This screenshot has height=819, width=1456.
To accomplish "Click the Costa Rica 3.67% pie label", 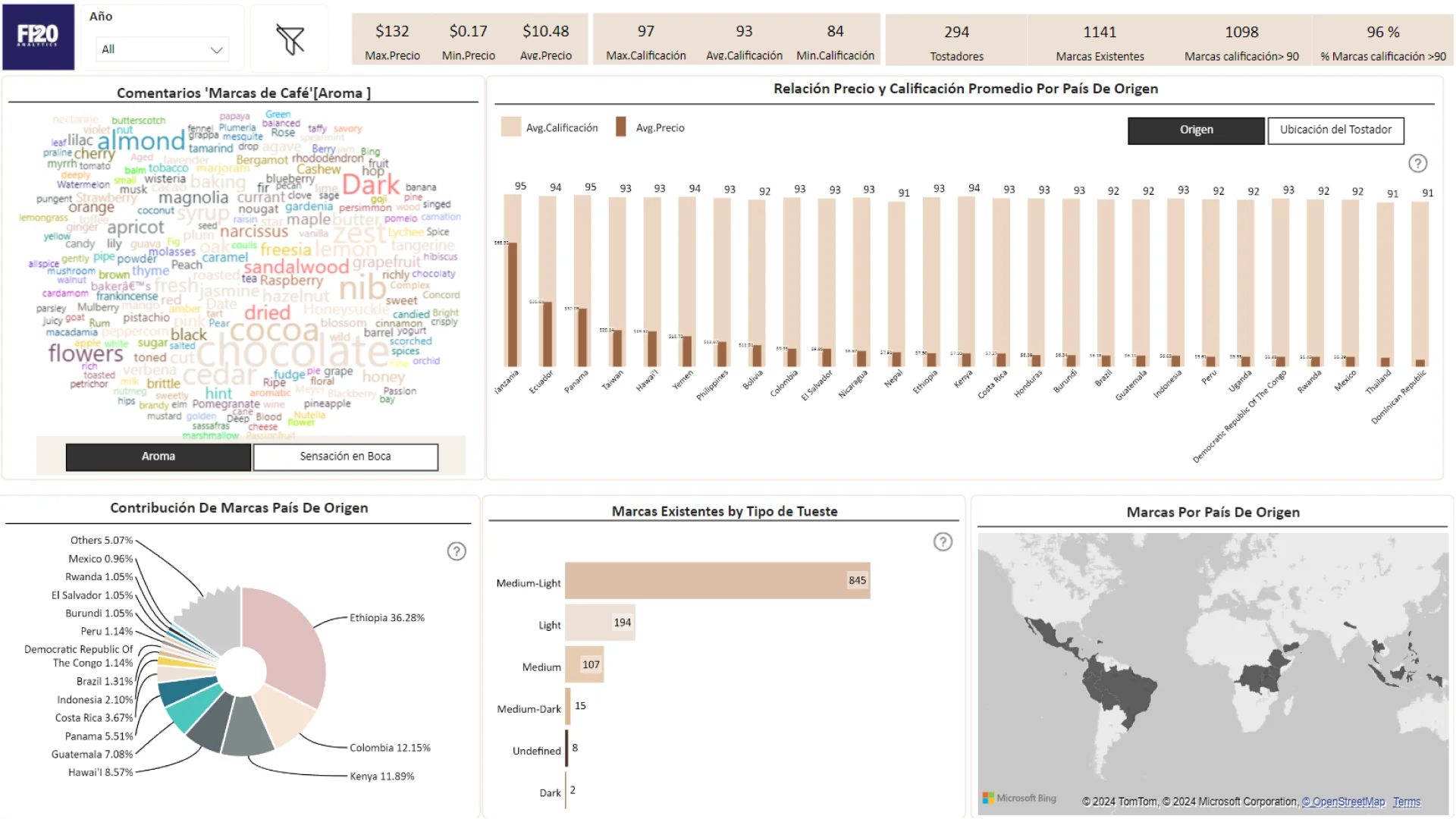I will click(x=94, y=718).
